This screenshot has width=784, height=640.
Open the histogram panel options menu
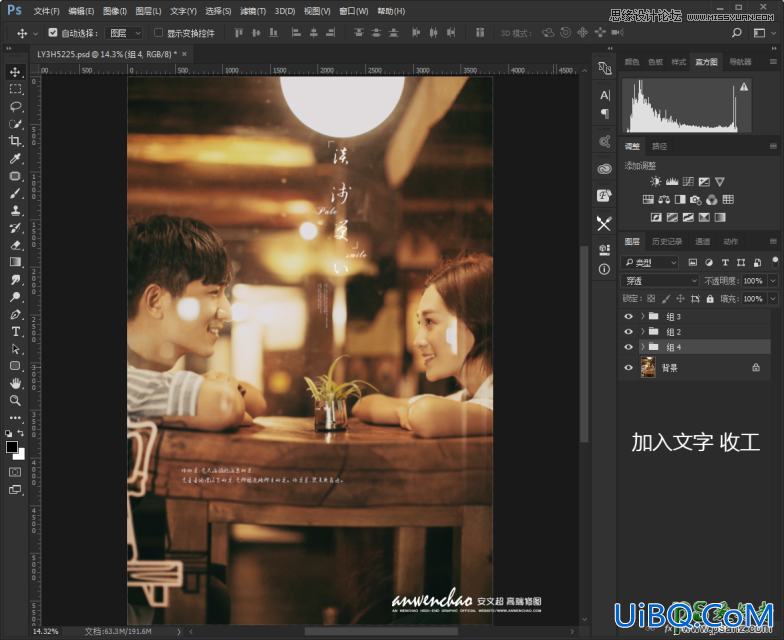[773, 62]
